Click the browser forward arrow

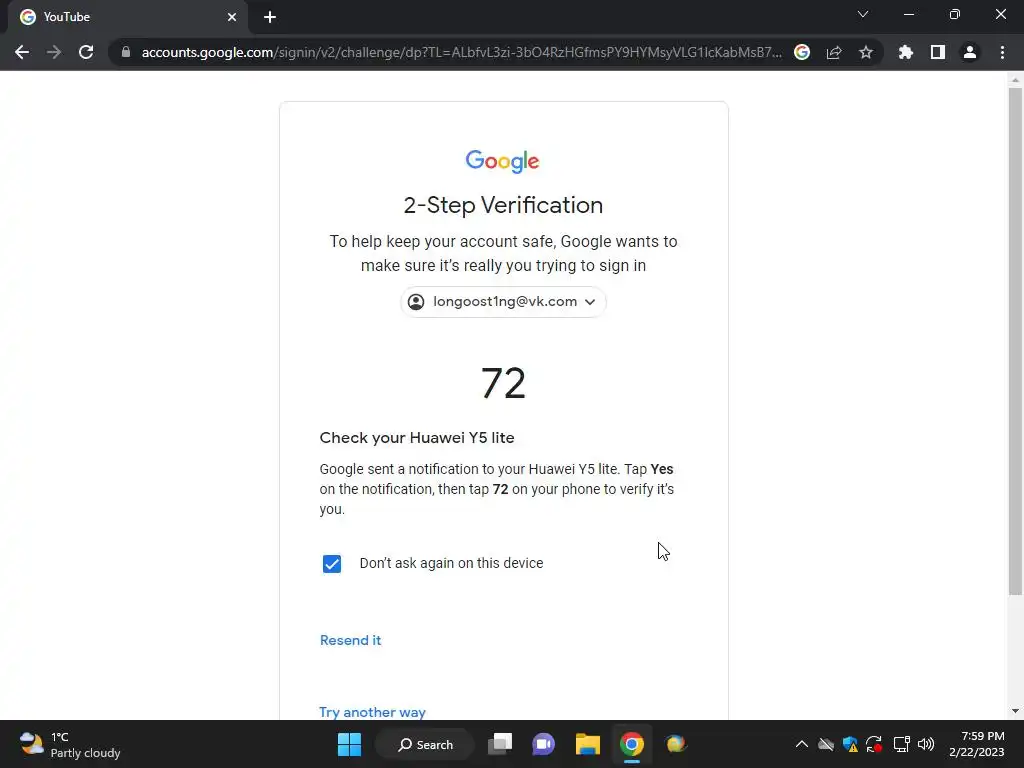(x=54, y=52)
